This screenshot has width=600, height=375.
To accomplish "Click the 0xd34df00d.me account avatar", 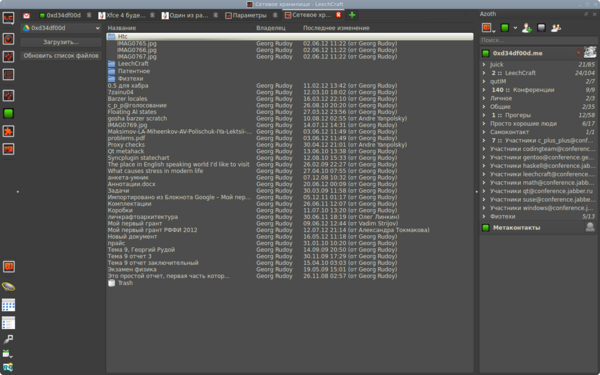I will tap(590, 52).
